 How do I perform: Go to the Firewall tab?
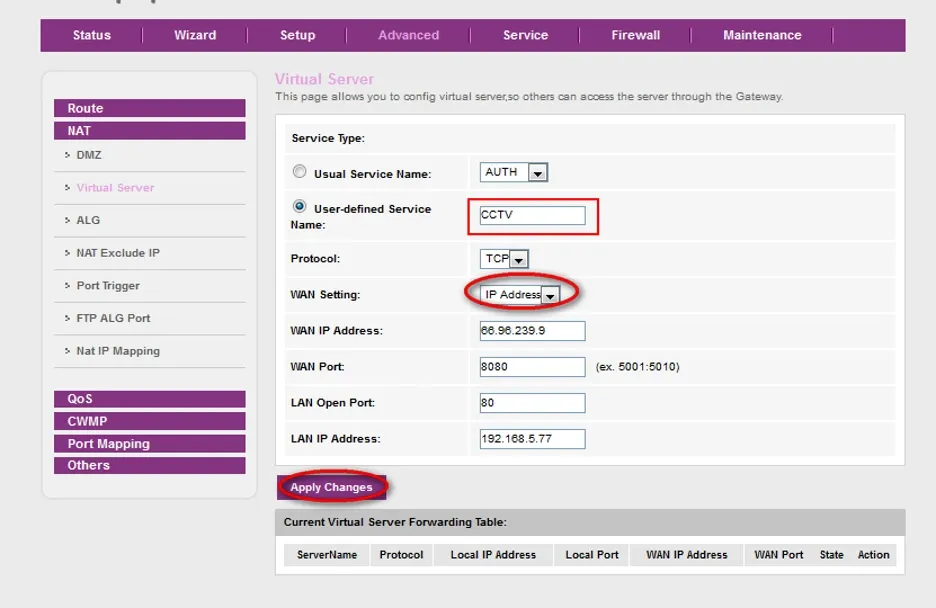[x=636, y=35]
